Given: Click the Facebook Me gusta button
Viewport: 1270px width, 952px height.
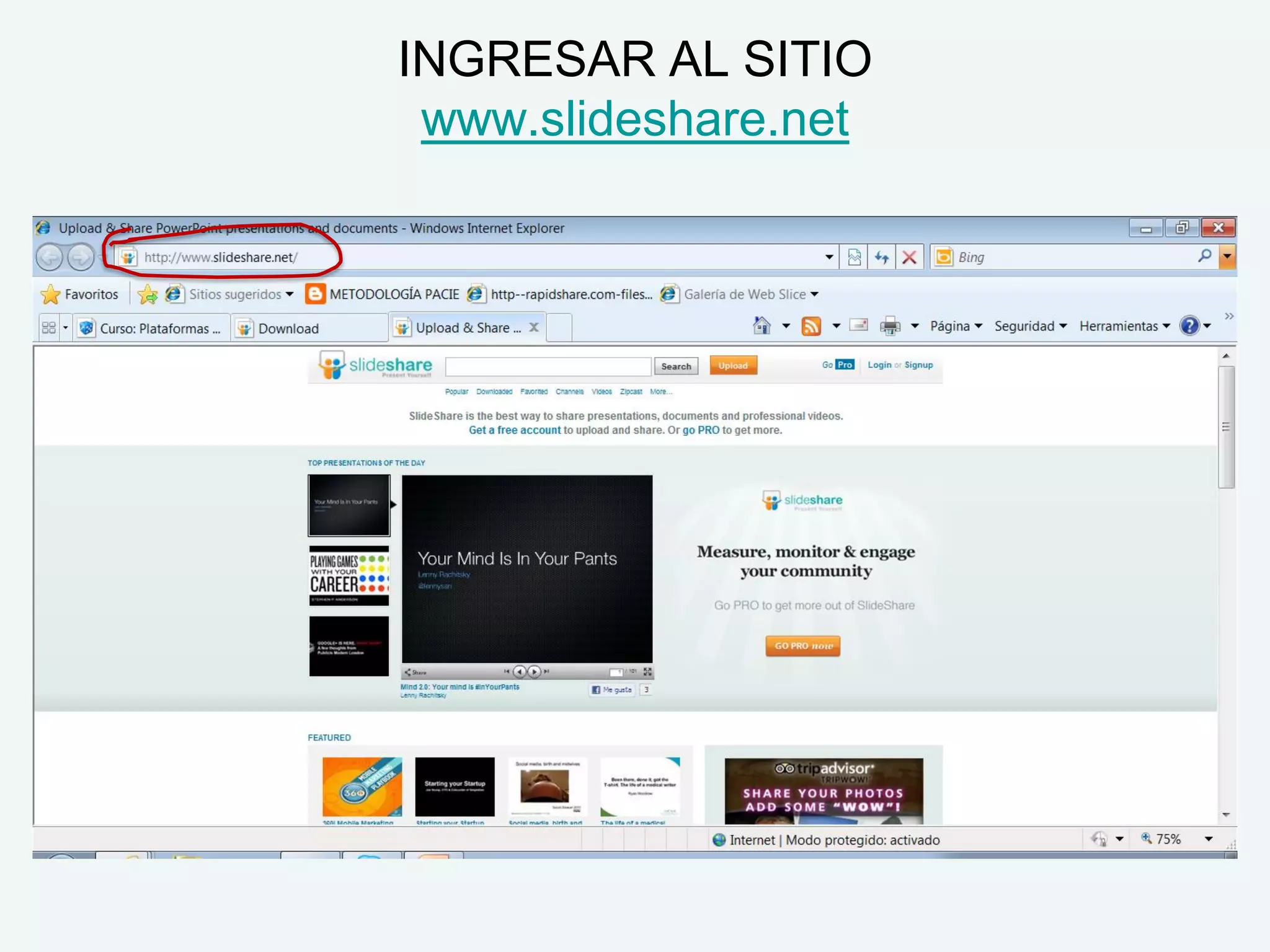Looking at the screenshot, I should click(x=613, y=690).
